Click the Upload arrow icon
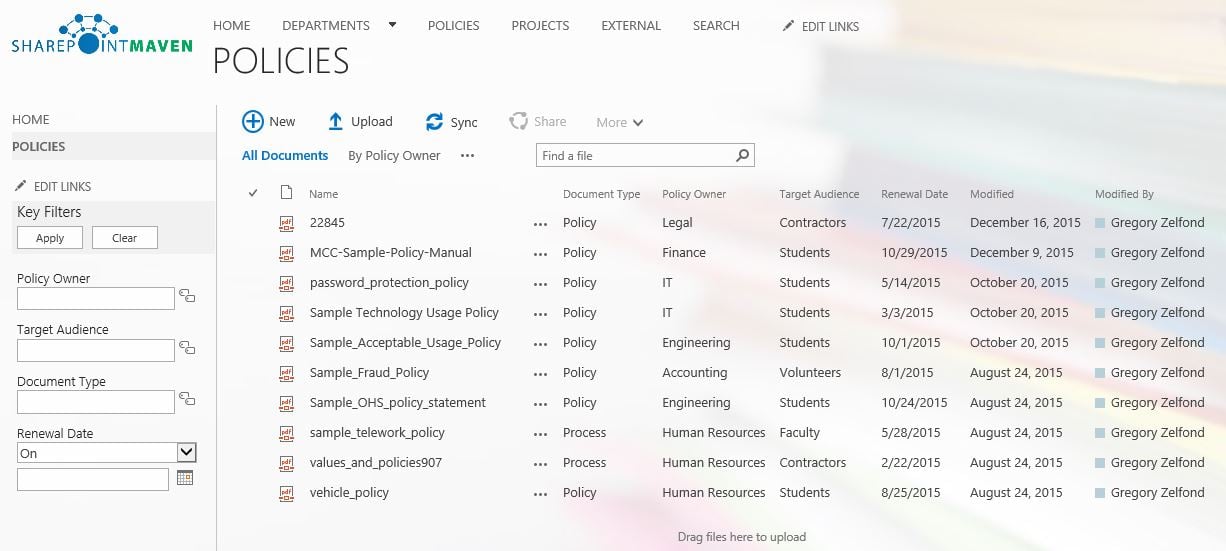 (x=336, y=121)
